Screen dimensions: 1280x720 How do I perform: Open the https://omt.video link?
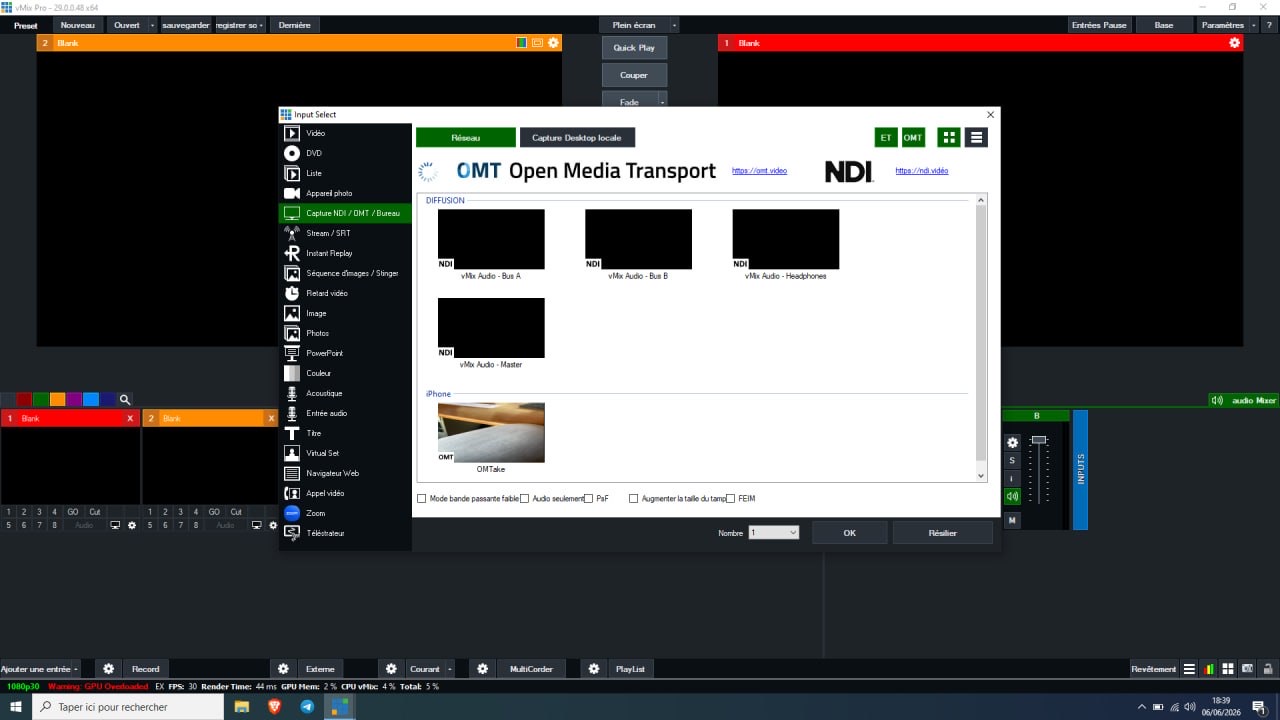click(x=759, y=171)
